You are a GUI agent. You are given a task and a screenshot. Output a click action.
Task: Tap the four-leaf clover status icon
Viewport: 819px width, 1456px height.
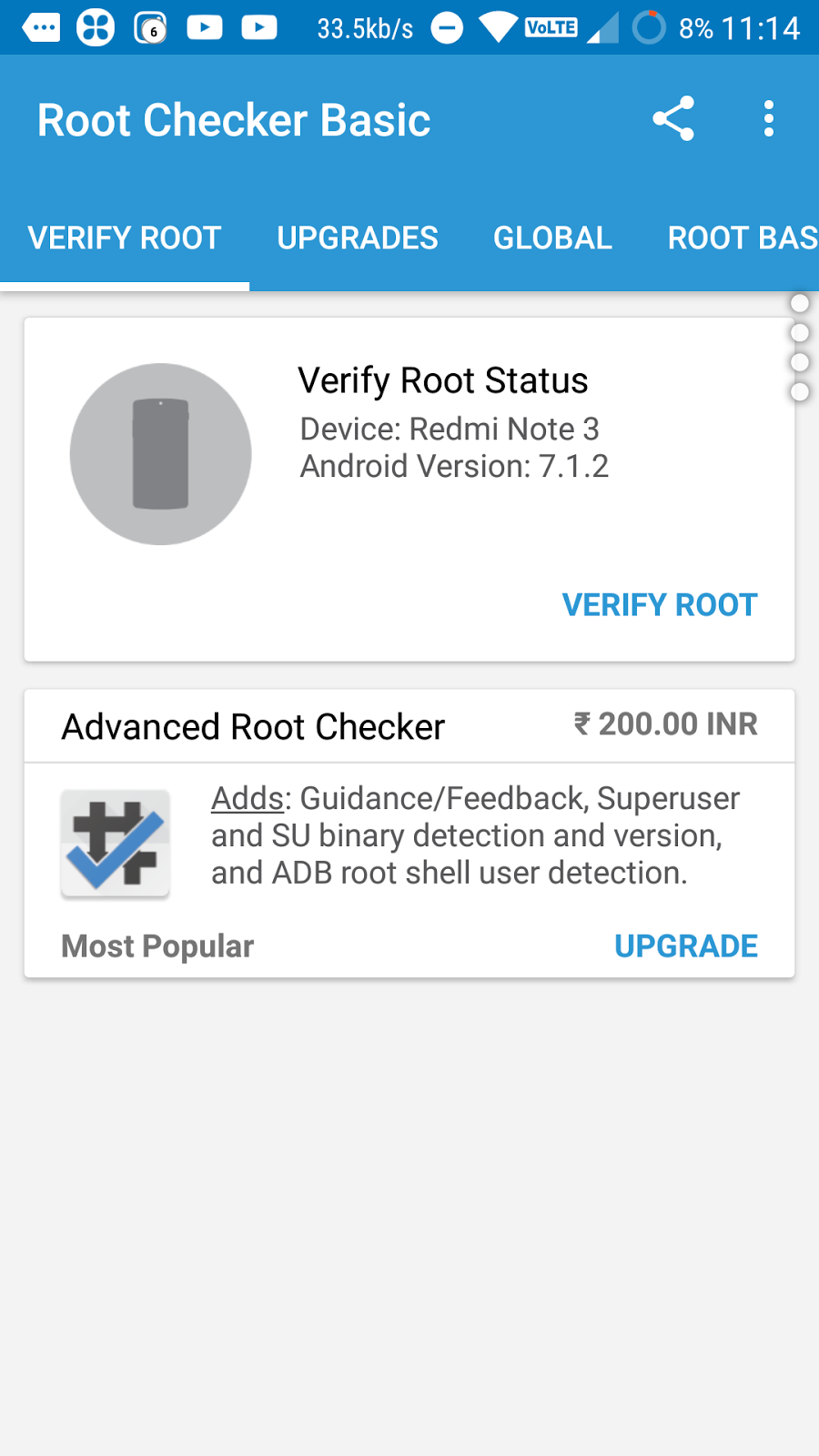[96, 28]
